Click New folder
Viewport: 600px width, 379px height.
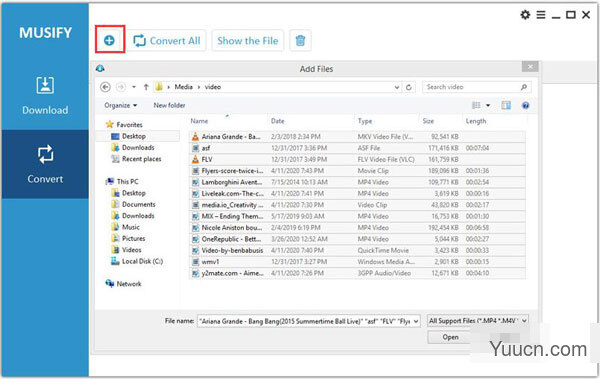coord(169,105)
